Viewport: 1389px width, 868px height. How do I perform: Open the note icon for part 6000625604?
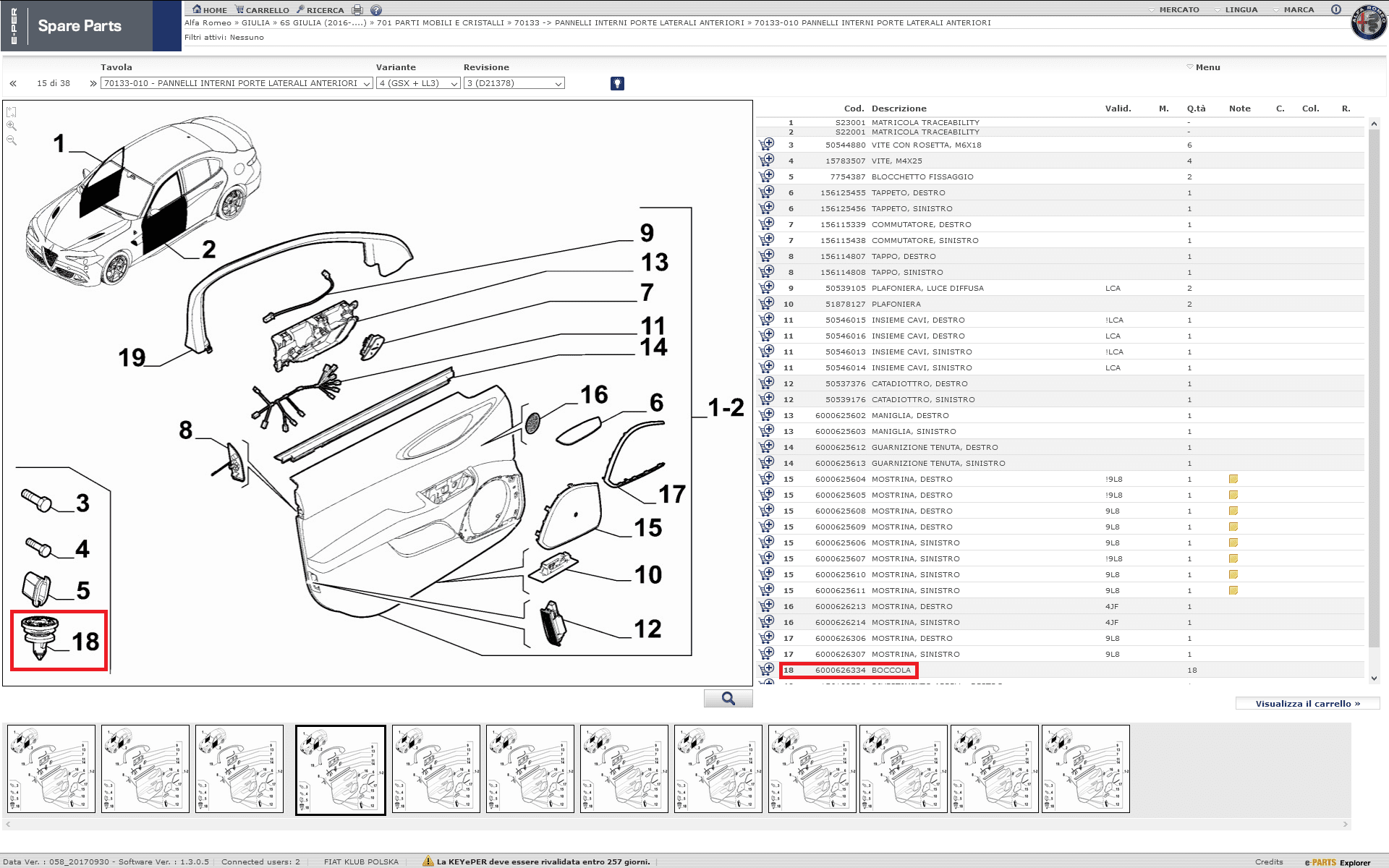point(1233,479)
